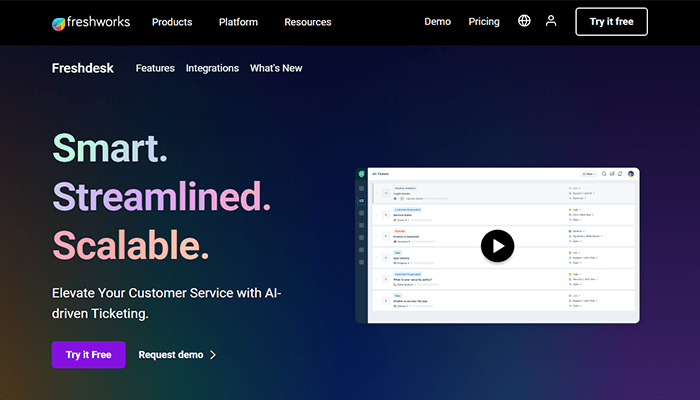Open the Resources menu
The height and width of the screenshot is (400, 700).
click(308, 22)
